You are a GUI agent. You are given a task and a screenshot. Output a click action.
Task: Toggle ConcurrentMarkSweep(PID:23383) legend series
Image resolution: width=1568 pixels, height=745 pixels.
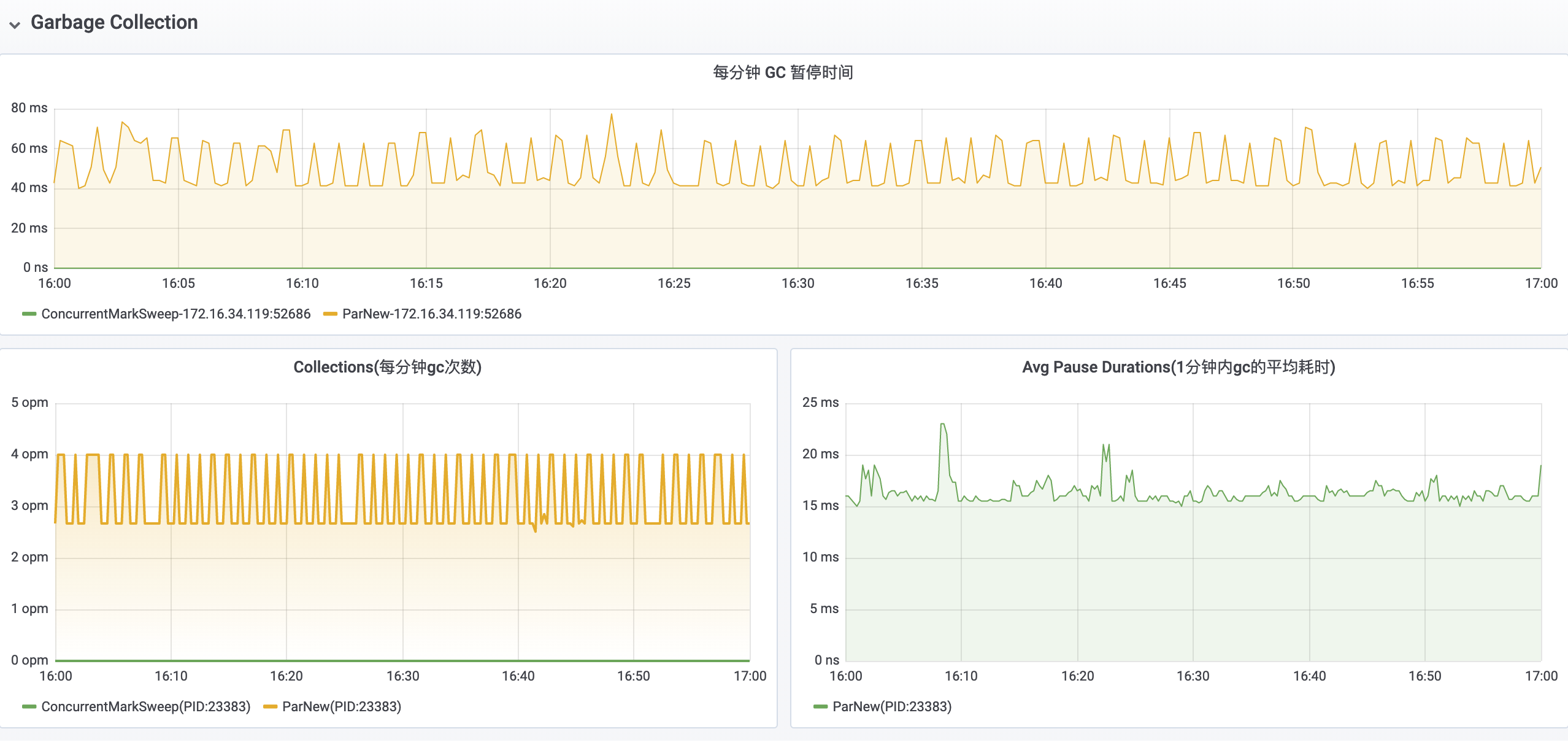click(x=145, y=706)
